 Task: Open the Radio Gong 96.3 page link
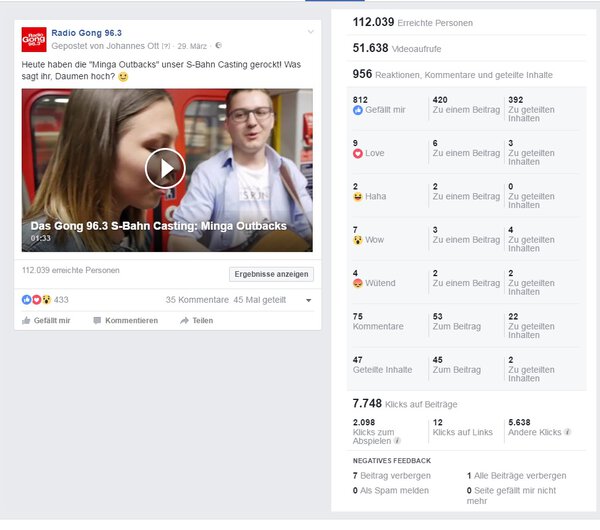(86, 33)
